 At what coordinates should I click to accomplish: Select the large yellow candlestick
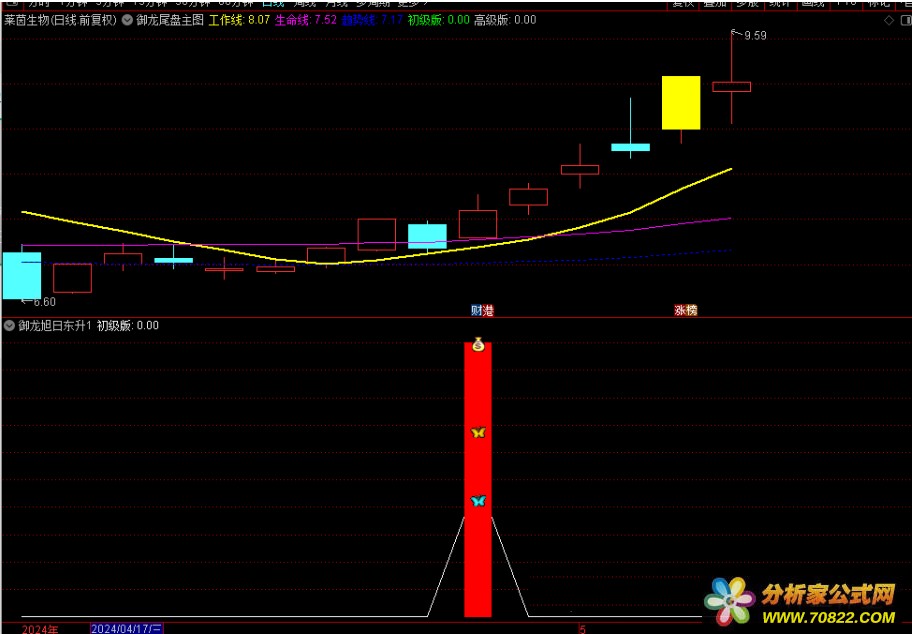681,103
